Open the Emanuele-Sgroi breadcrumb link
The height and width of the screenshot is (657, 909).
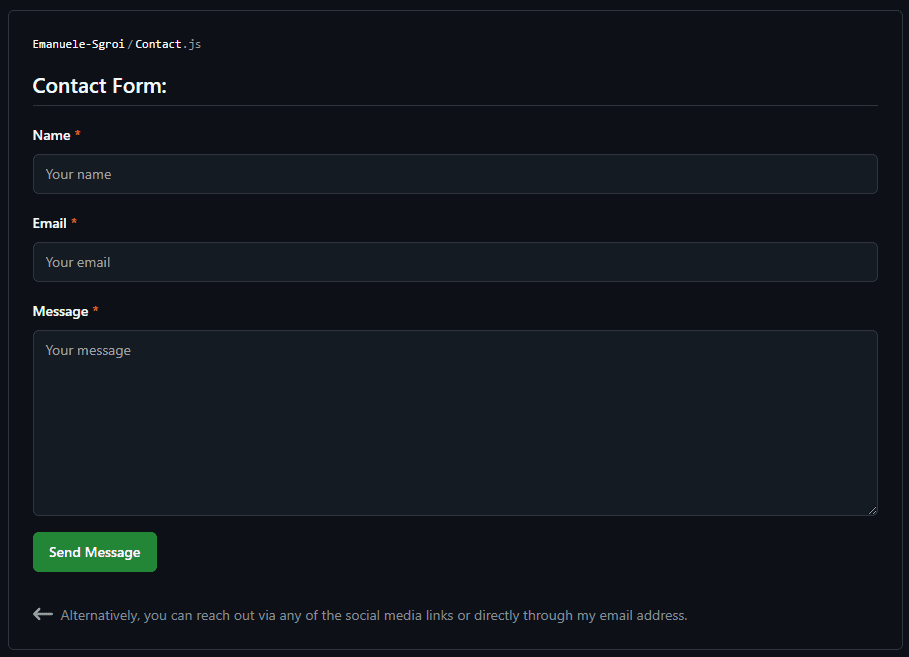click(79, 44)
